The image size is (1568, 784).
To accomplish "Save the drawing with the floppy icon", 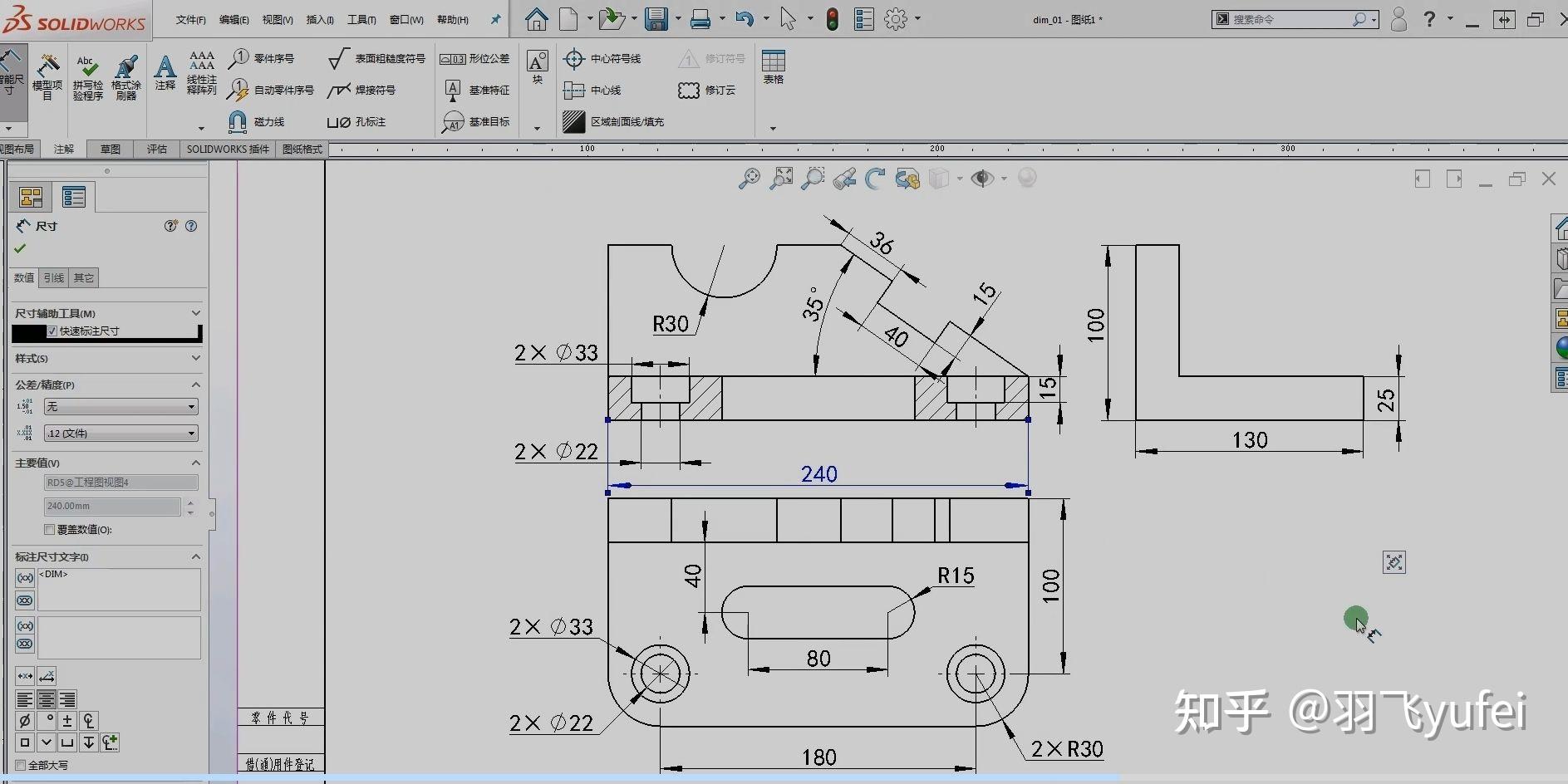I will click(656, 18).
